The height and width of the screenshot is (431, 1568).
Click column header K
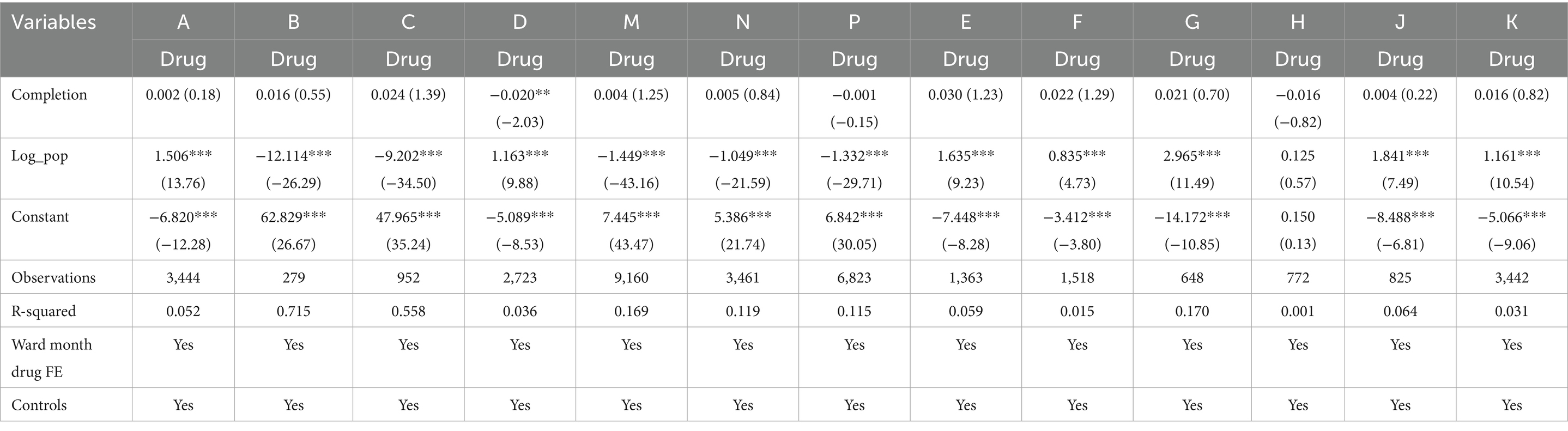point(1511,22)
